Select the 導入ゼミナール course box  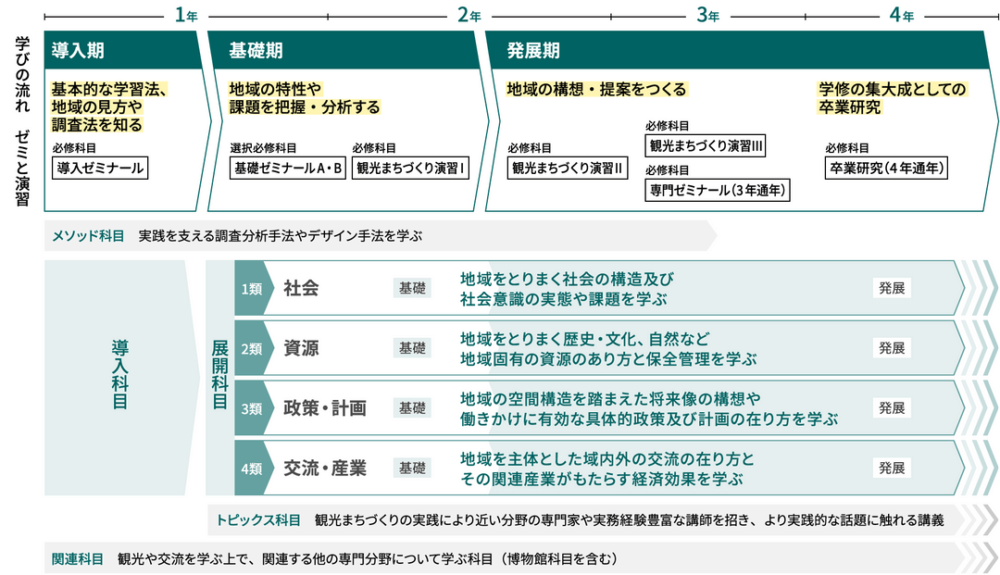pyautogui.click(x=100, y=168)
